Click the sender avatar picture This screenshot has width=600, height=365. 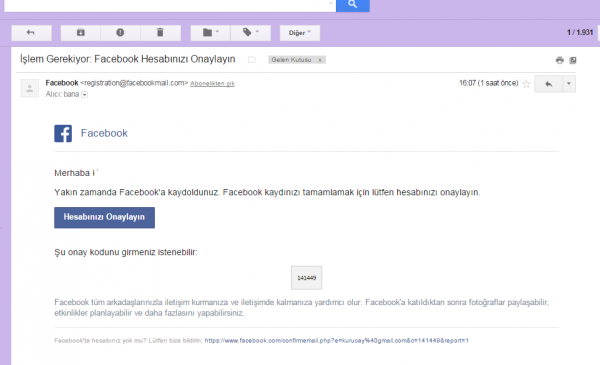tap(29, 88)
